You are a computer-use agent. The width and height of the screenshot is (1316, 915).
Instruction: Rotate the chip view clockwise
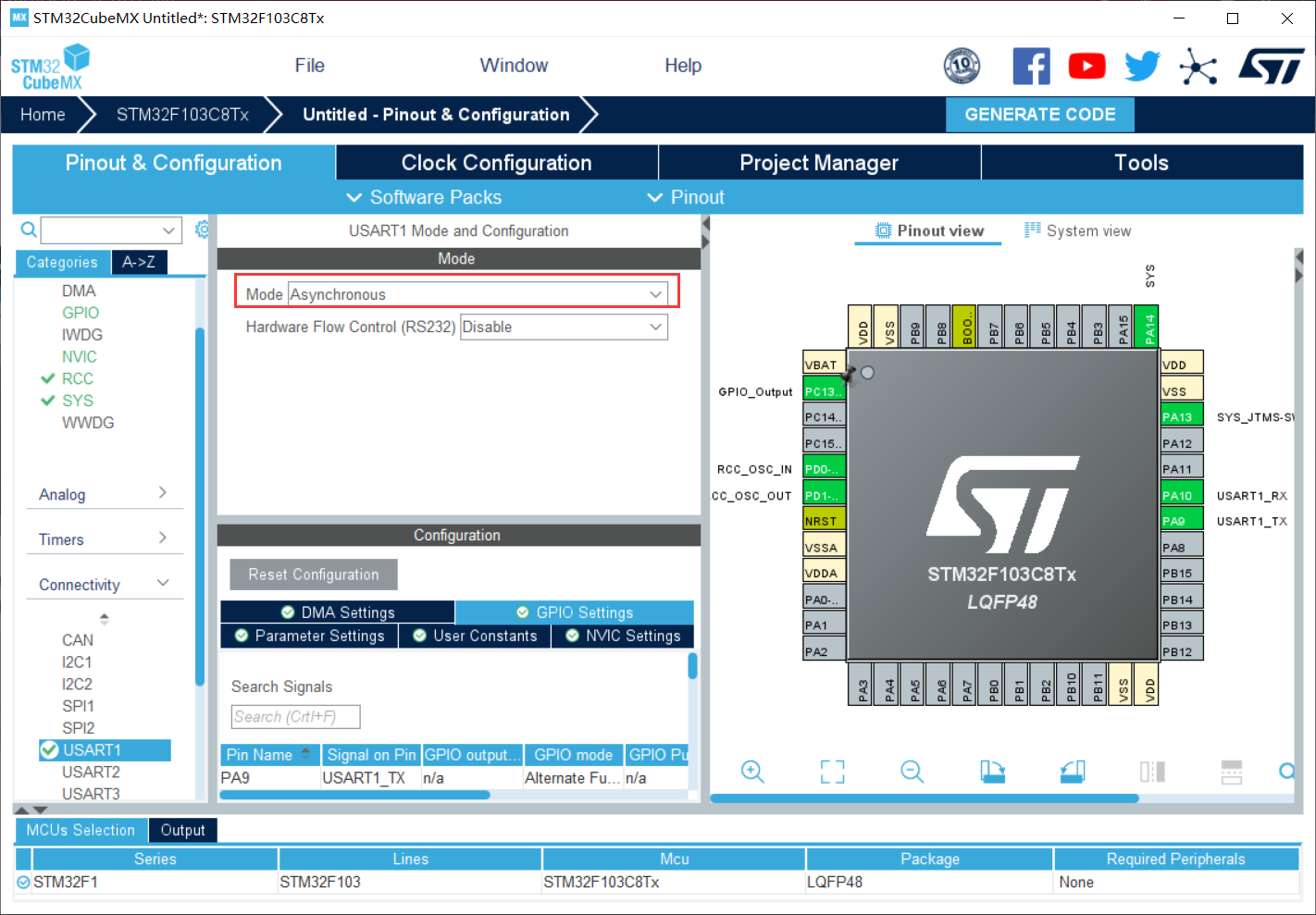pos(992,772)
